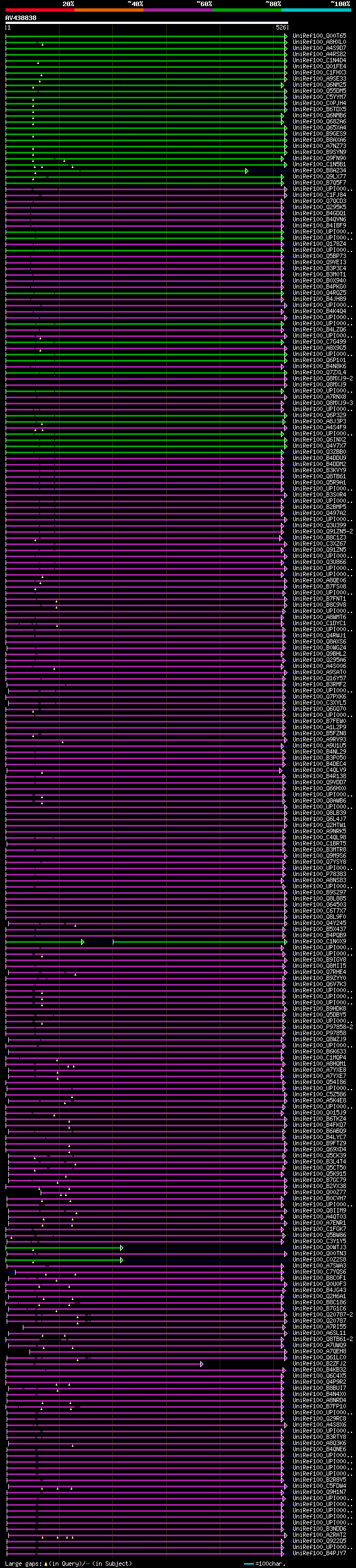Click left segment arrowhead of C1N0X9 alignment
Viewport: 356px width, 1568px height.
[83, 942]
